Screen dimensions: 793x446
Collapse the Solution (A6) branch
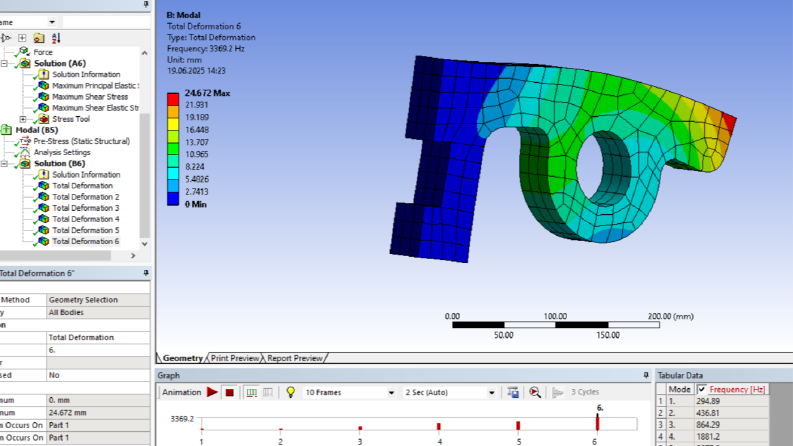5,63
